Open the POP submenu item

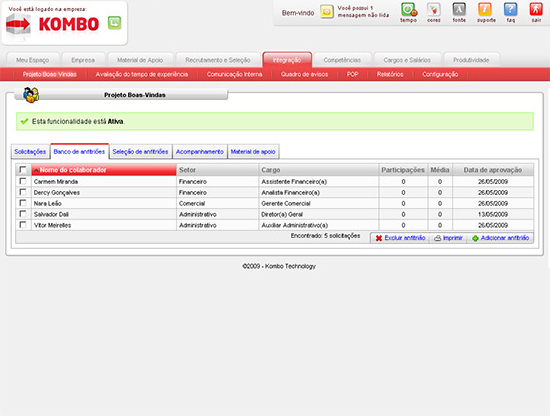point(353,74)
